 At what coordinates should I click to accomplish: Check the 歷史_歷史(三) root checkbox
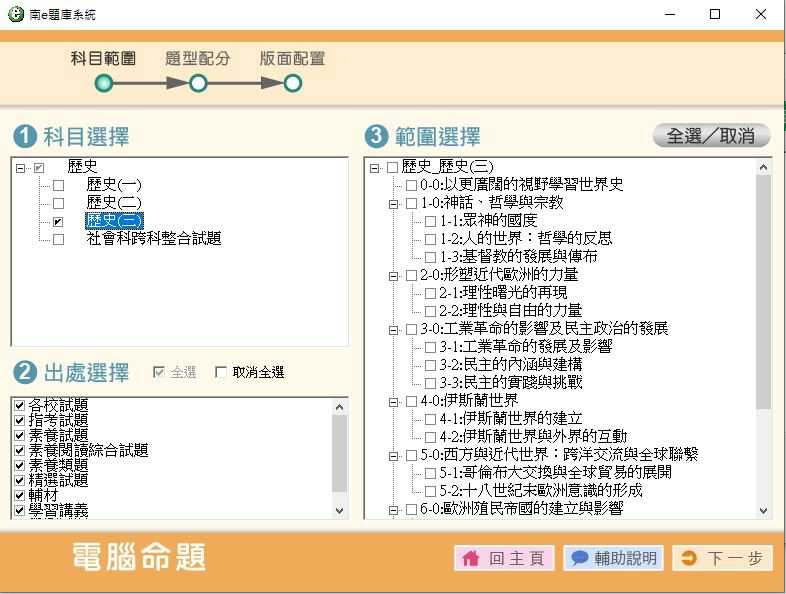coord(392,167)
